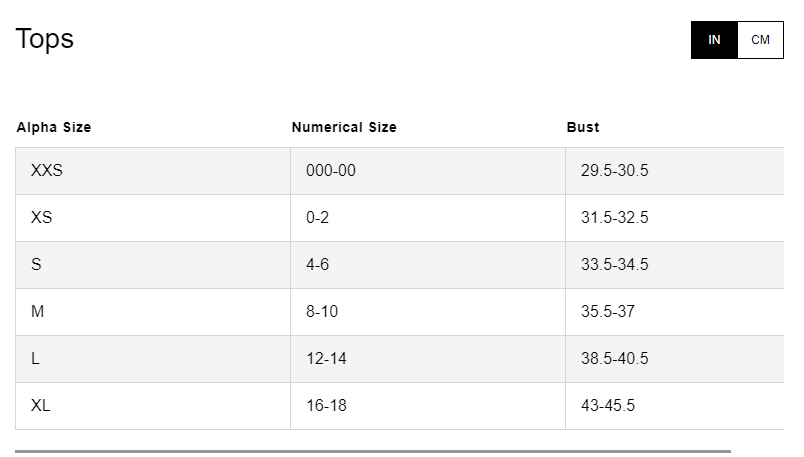
Task: Click the 29.5-30.5 bust measurement
Action: point(614,171)
